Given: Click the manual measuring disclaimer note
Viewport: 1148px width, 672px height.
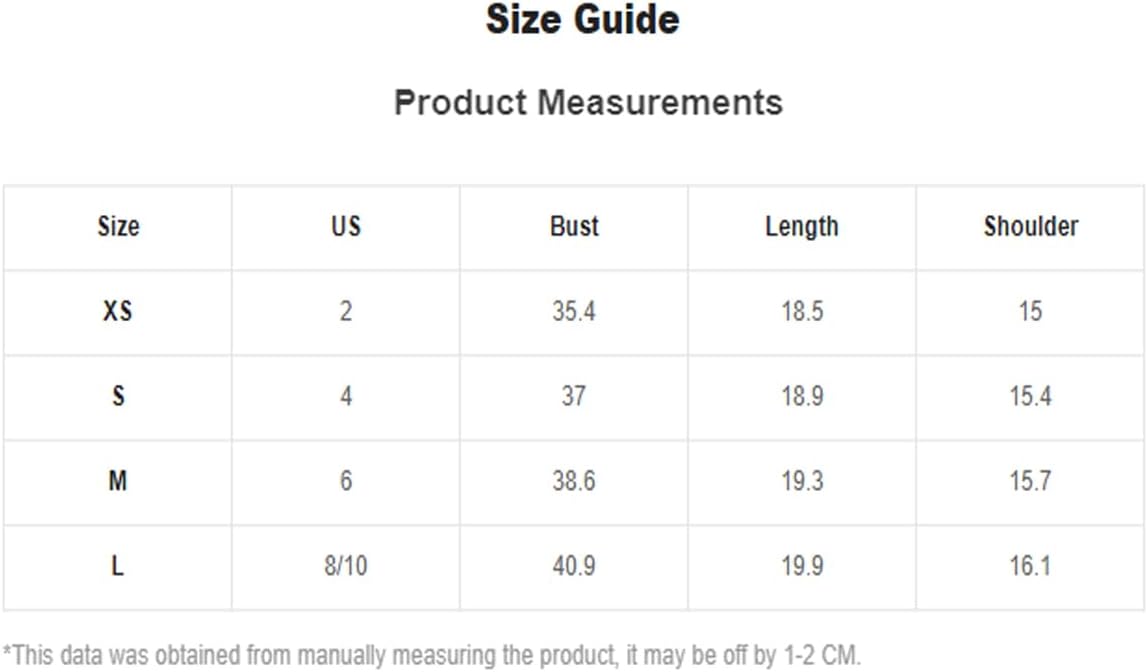Looking at the screenshot, I should point(432,655).
